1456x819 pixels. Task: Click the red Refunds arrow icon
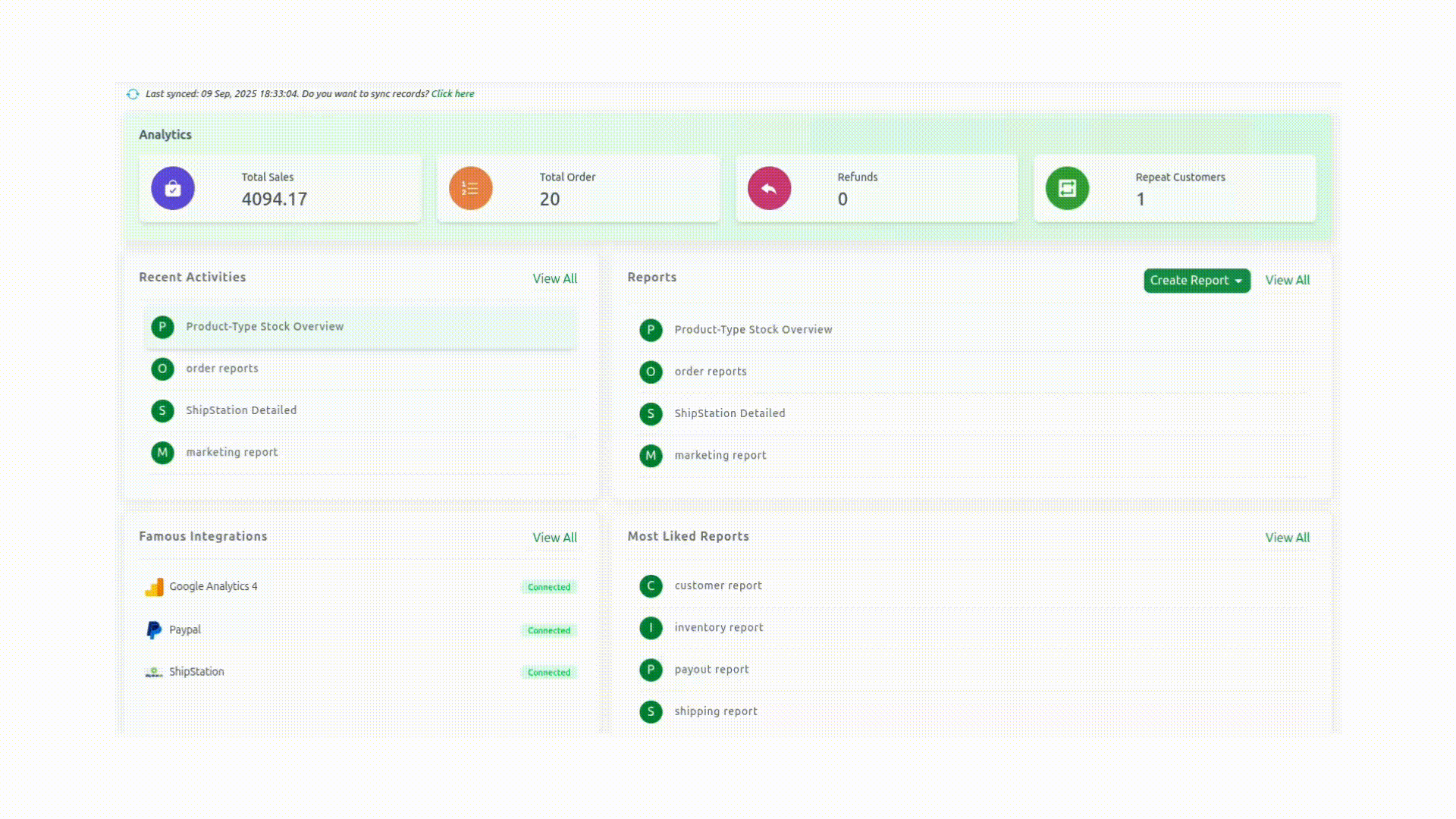coord(769,188)
